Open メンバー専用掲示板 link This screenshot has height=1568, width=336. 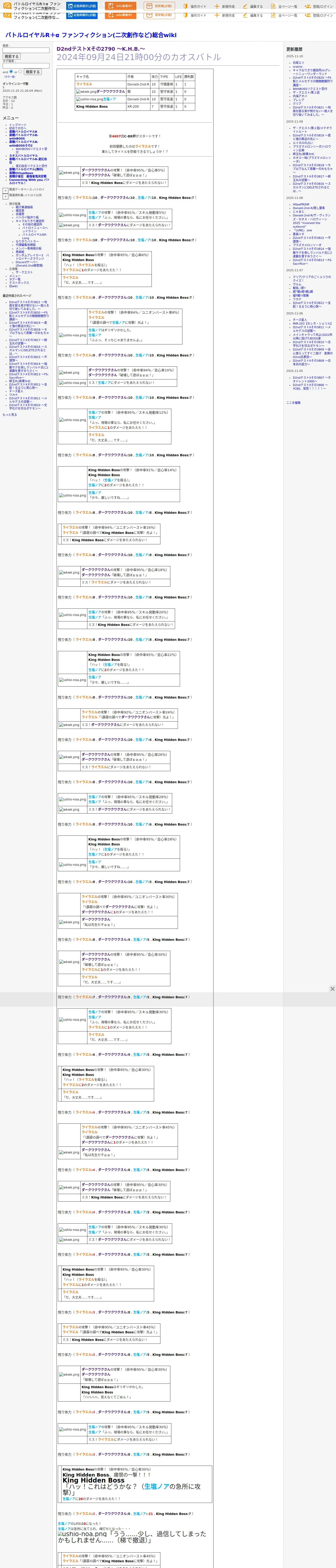click(x=29, y=248)
